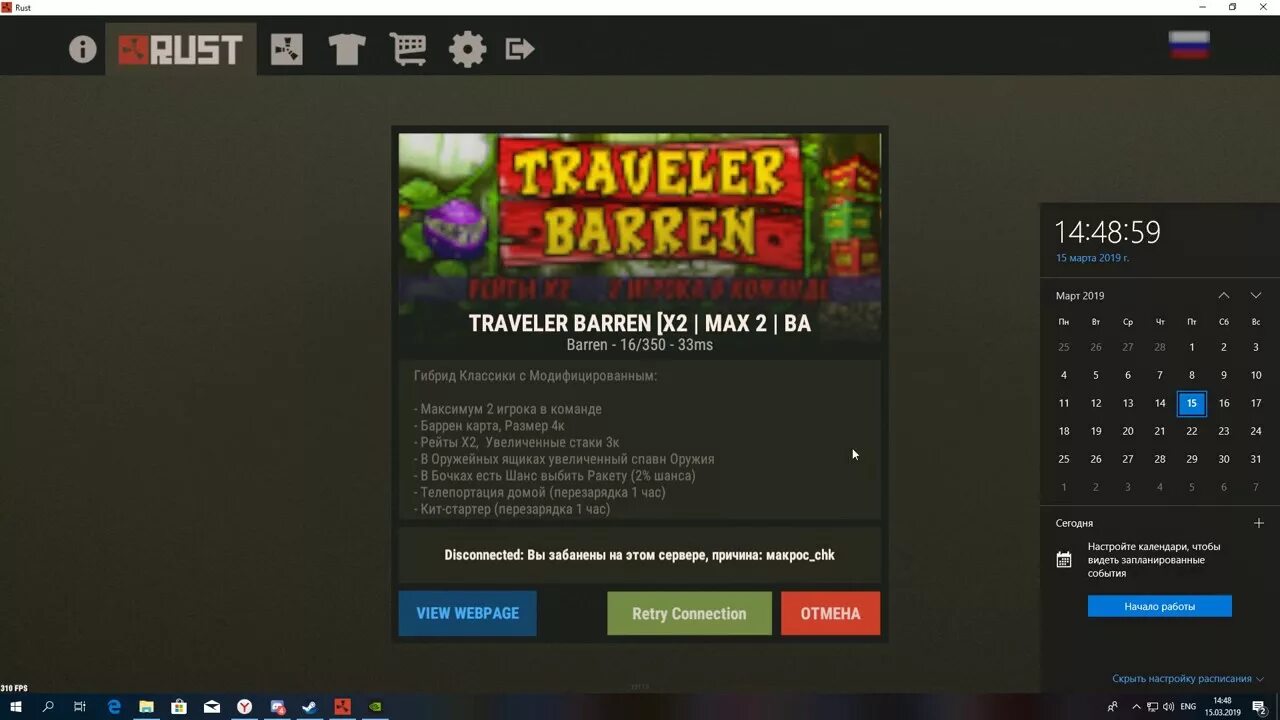The width and height of the screenshot is (1280, 720).
Task: Click Rust game icon on taskbar
Action: point(342,707)
